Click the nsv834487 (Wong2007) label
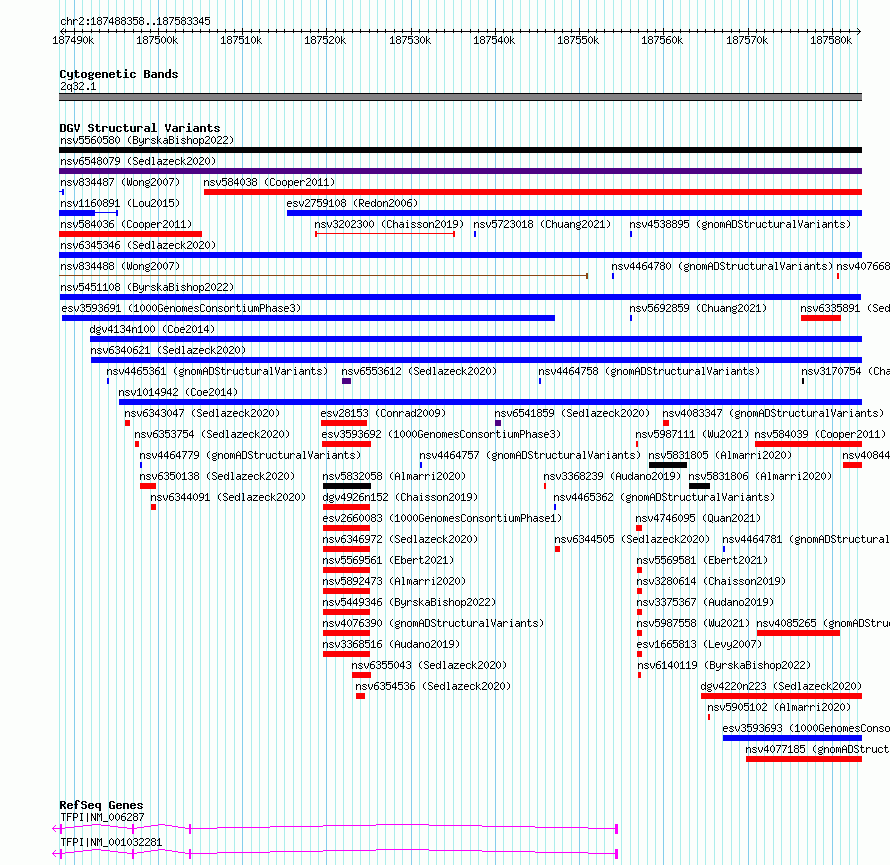This screenshot has height=865, width=890. click(120, 182)
